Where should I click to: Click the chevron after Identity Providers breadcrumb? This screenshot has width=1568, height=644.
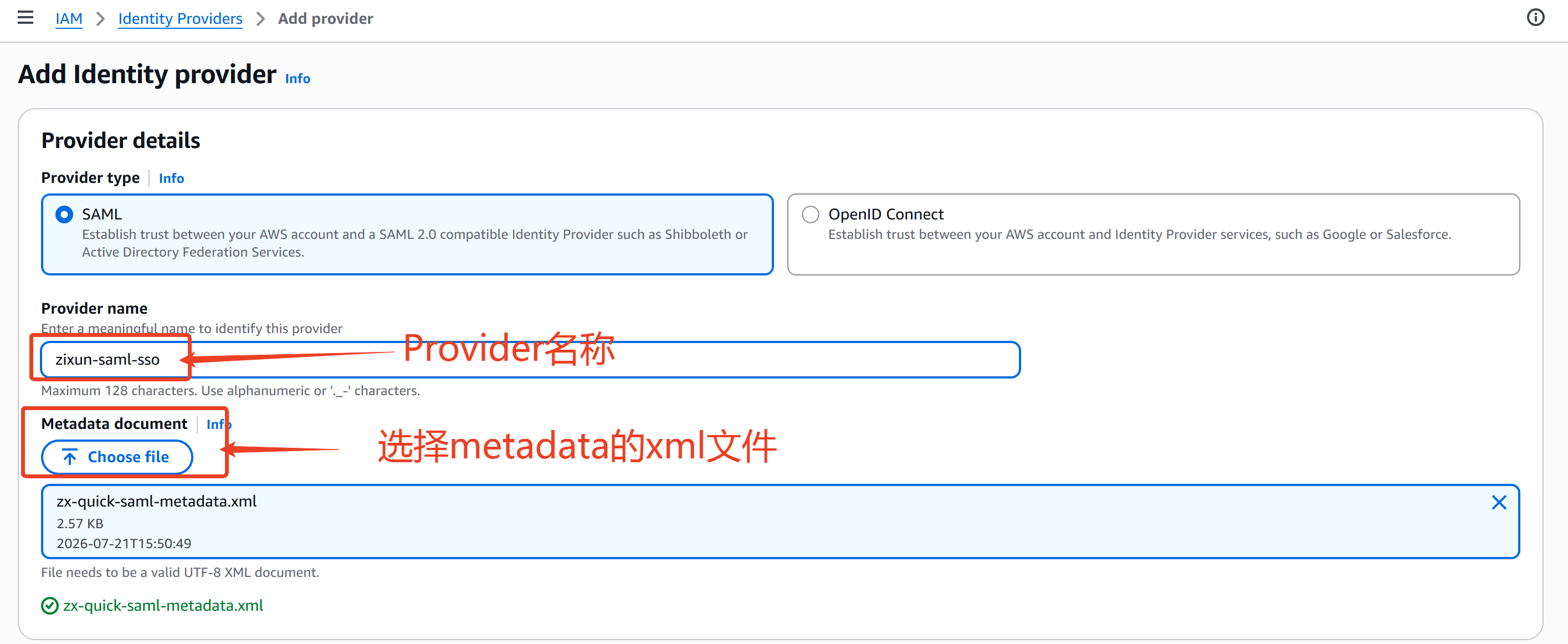click(260, 19)
